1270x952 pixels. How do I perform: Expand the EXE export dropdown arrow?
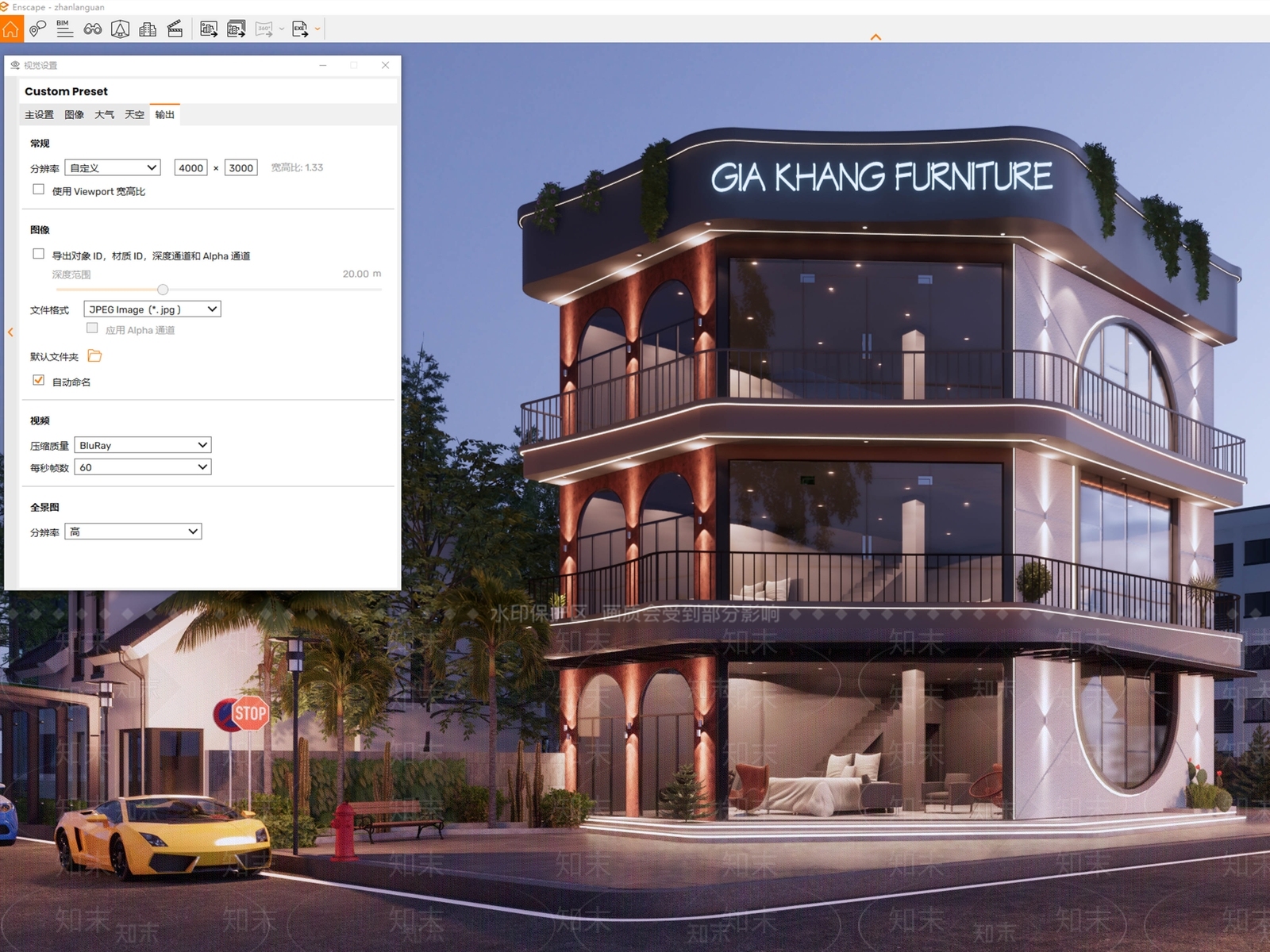[317, 29]
